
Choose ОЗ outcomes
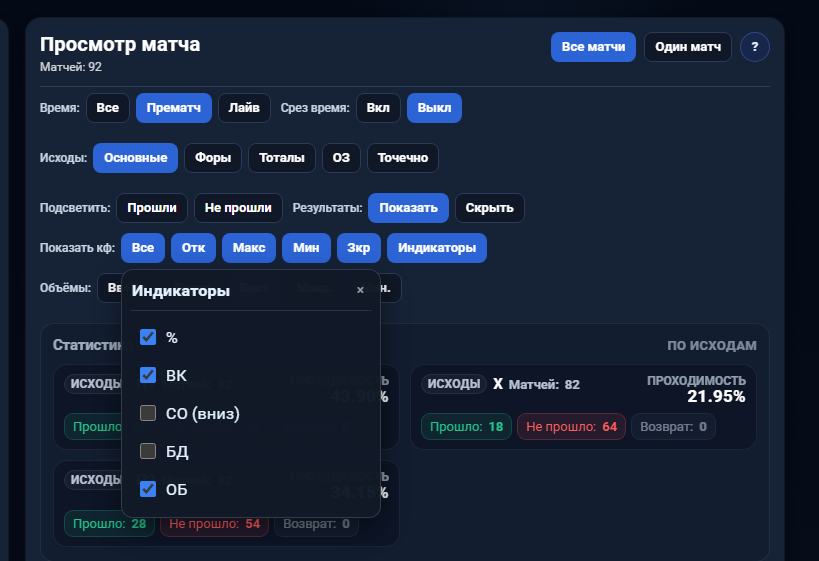[x=341, y=158]
